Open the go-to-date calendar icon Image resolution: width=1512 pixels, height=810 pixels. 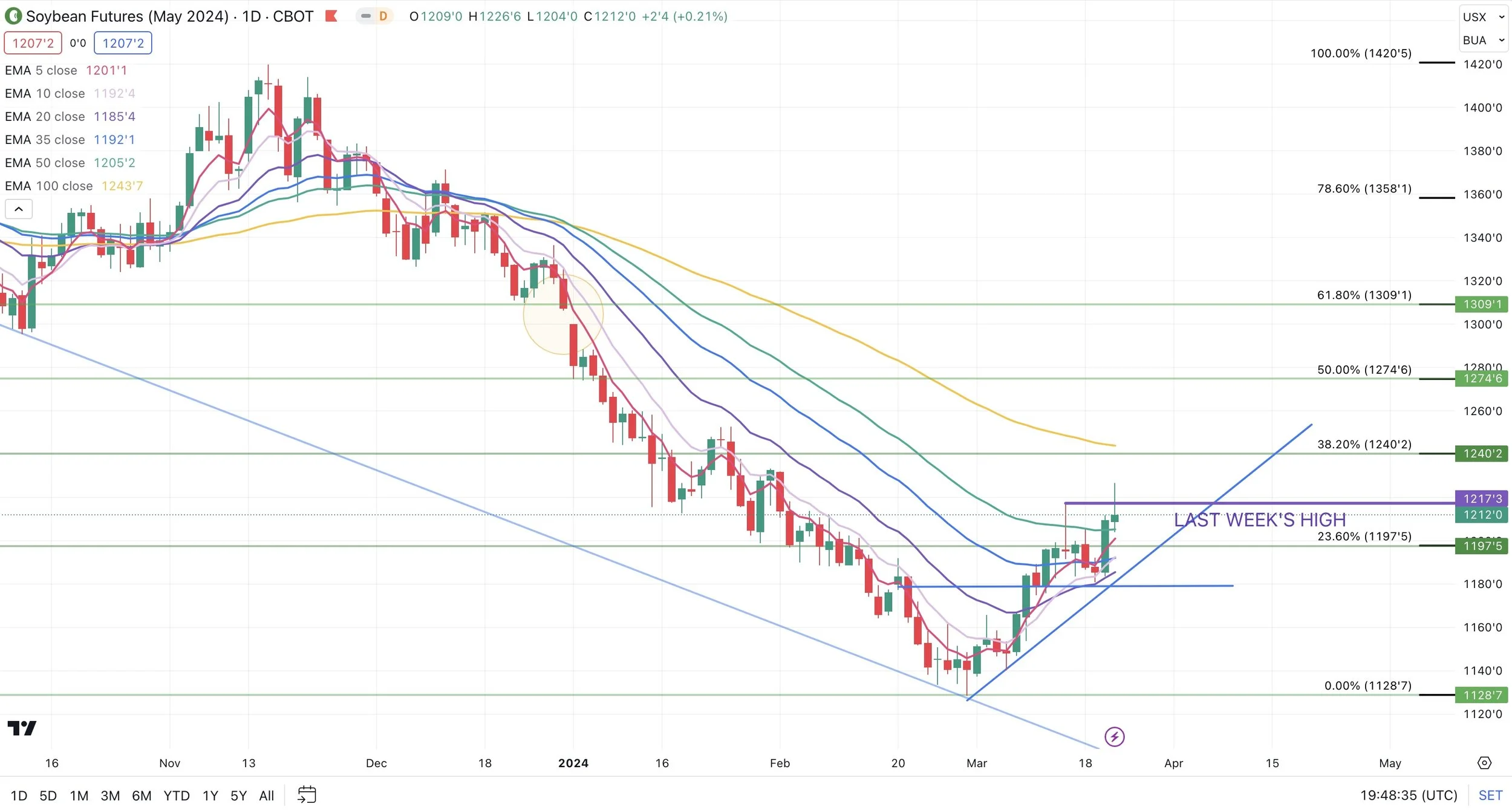coord(307,795)
